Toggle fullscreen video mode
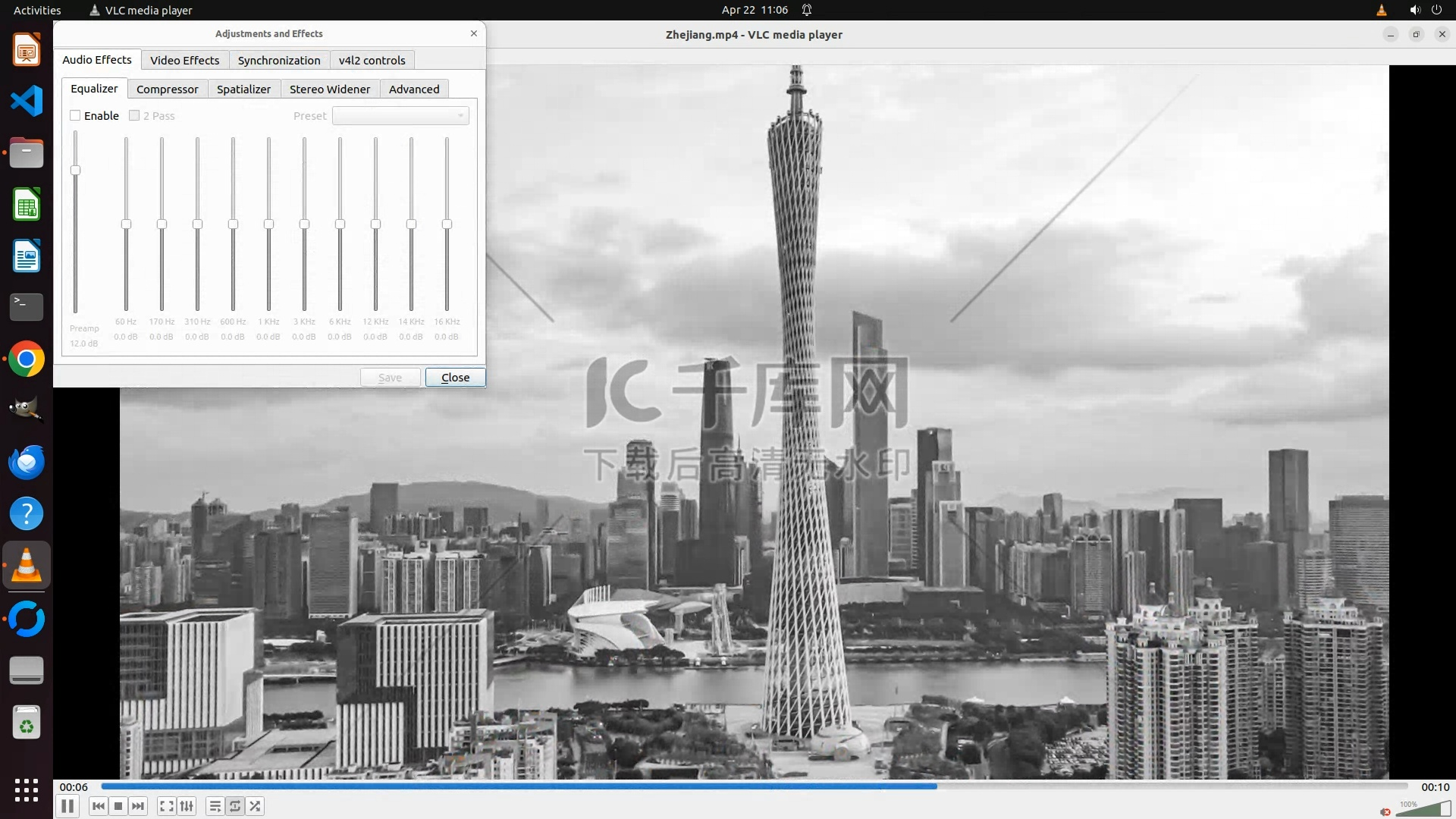Image resolution: width=1456 pixels, height=819 pixels. point(167,806)
